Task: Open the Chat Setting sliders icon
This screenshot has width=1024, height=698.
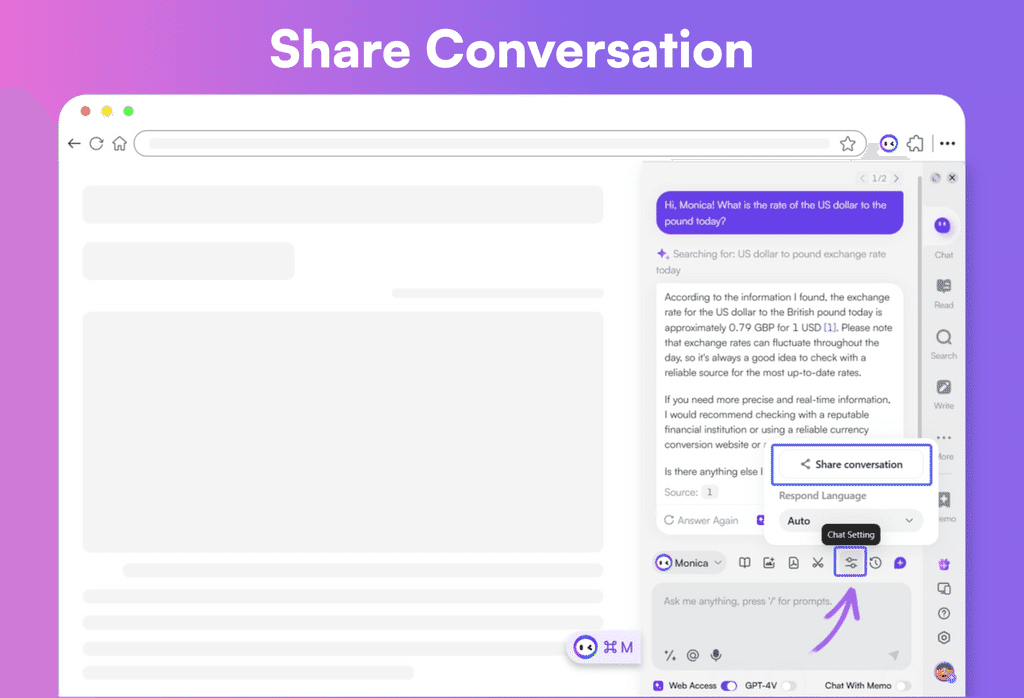Action: pos(850,563)
